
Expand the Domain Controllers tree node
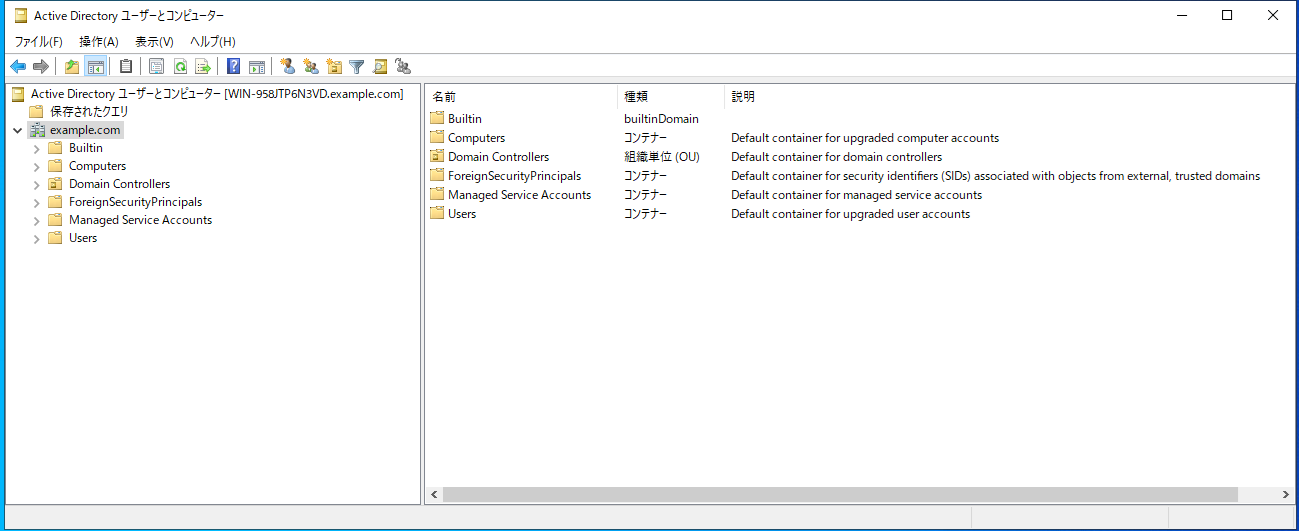37,184
